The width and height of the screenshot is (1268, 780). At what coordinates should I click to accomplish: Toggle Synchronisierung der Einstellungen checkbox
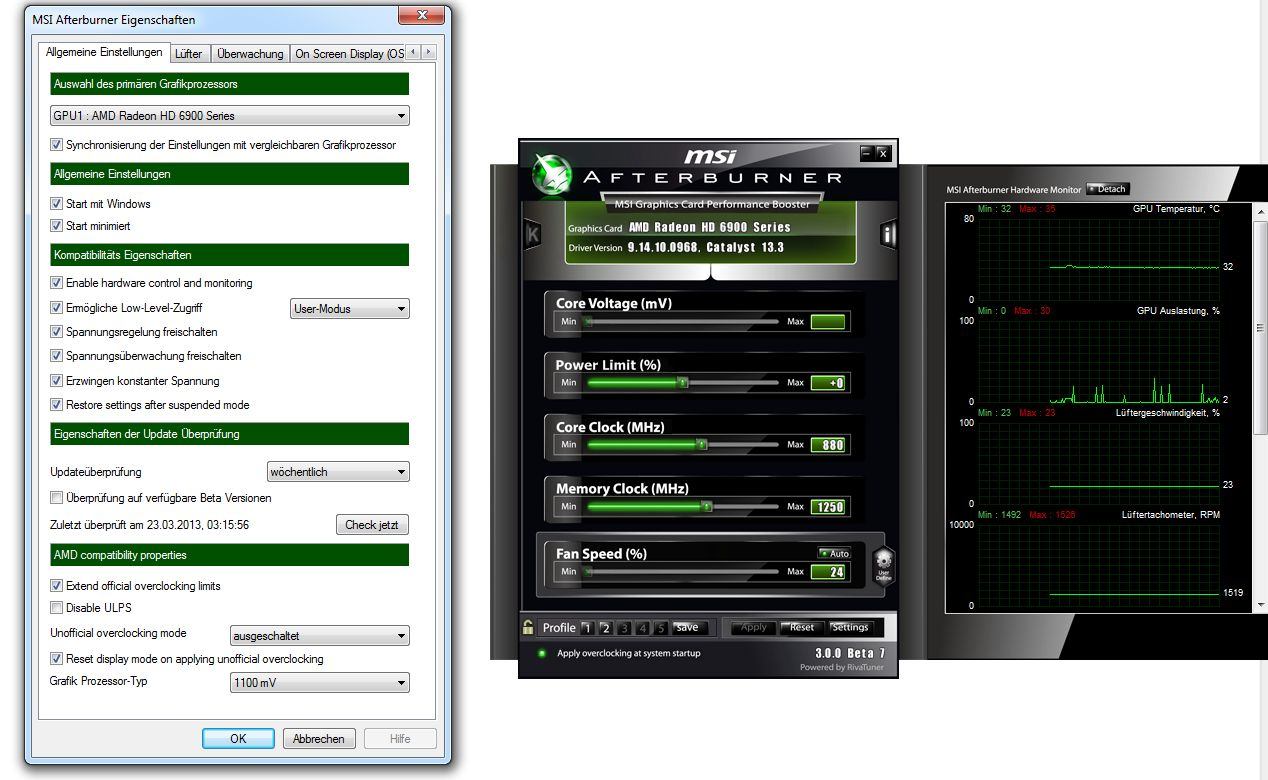click(x=56, y=145)
